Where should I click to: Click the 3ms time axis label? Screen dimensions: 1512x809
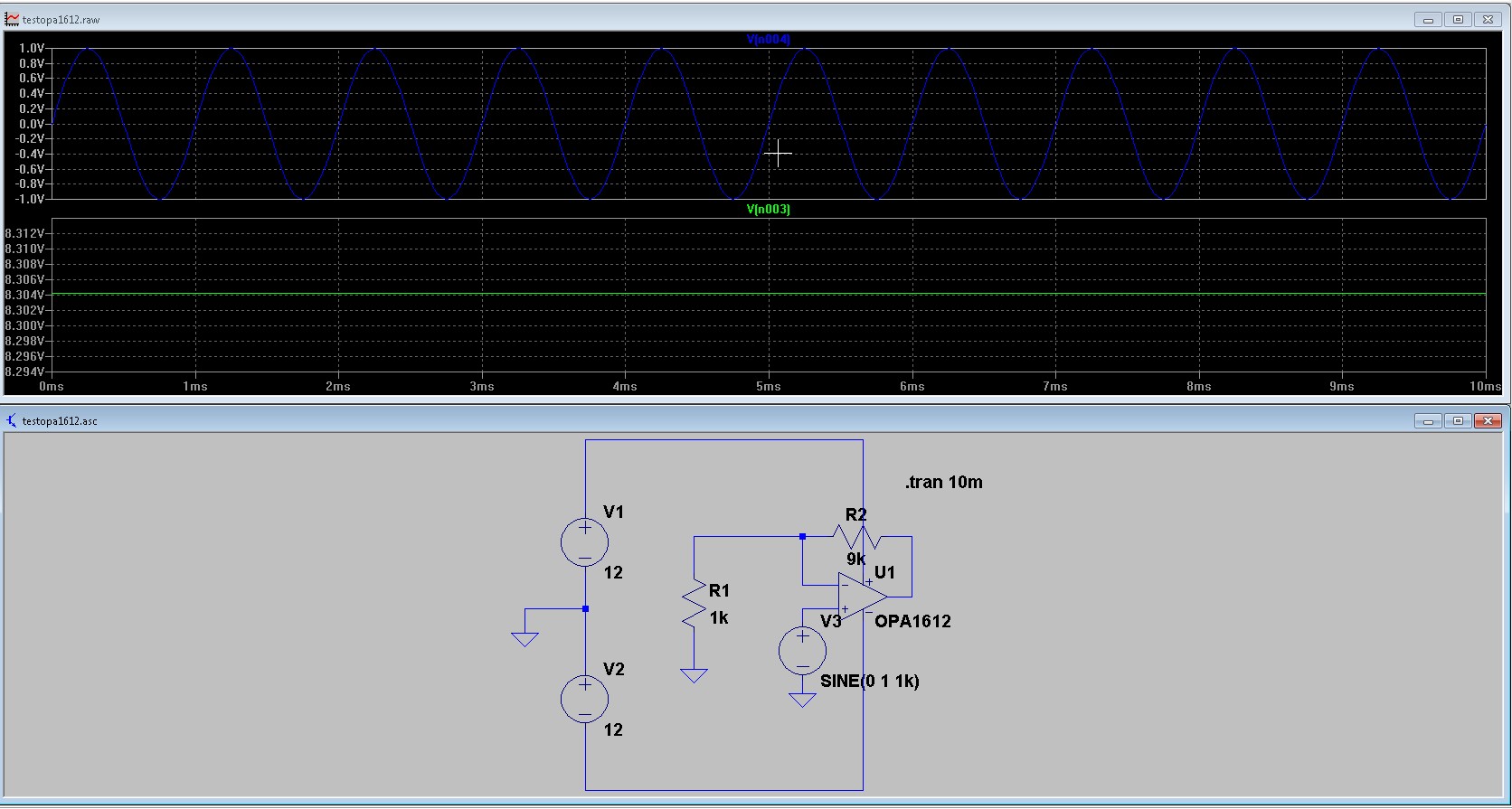click(482, 386)
